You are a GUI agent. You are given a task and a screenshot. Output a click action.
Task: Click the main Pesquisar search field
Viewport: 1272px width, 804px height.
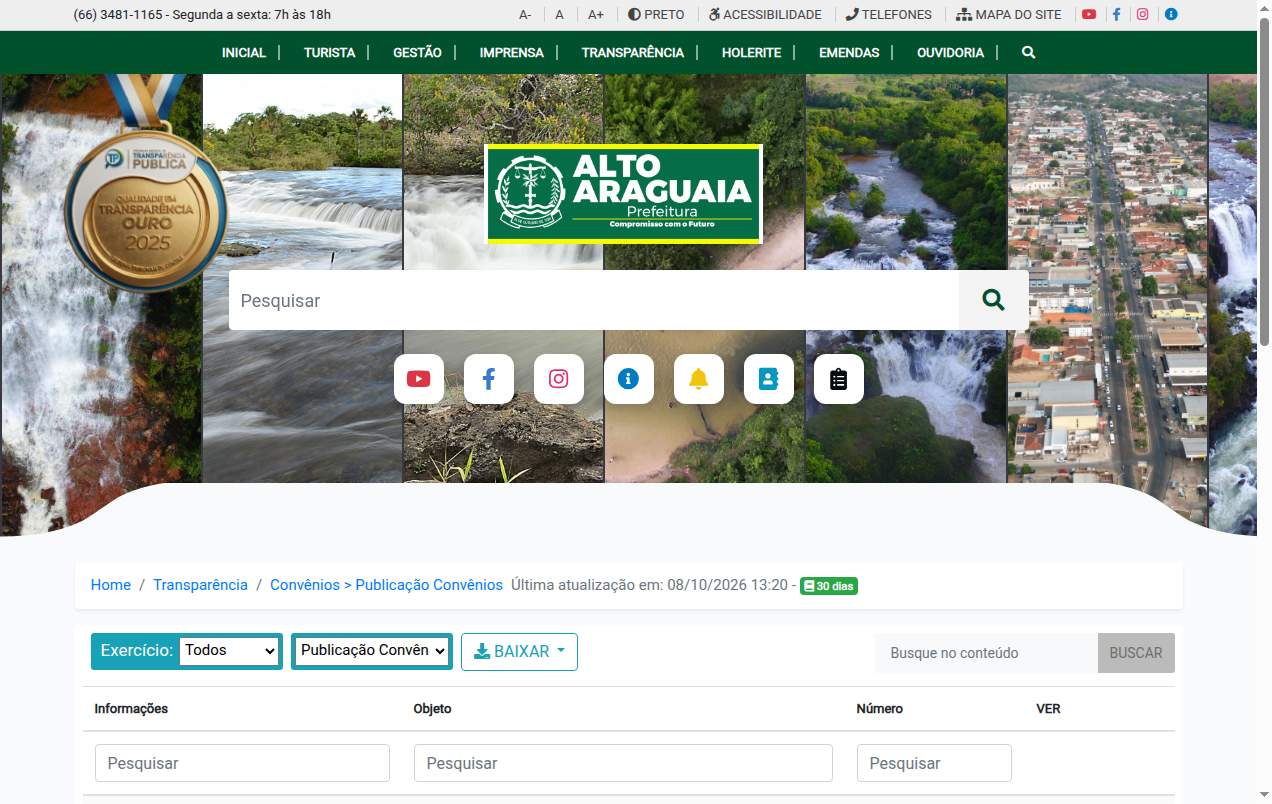click(594, 300)
